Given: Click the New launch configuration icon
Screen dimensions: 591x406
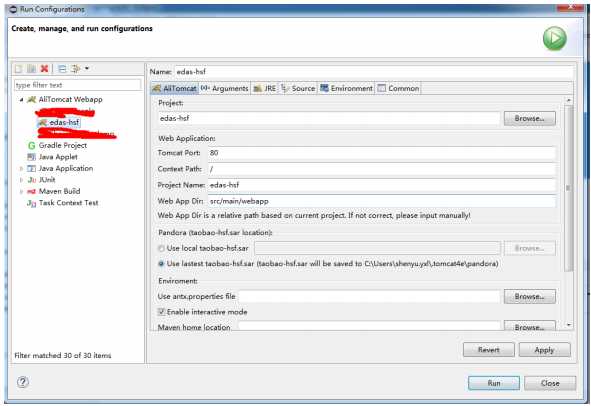Looking at the screenshot, I should pos(18,69).
